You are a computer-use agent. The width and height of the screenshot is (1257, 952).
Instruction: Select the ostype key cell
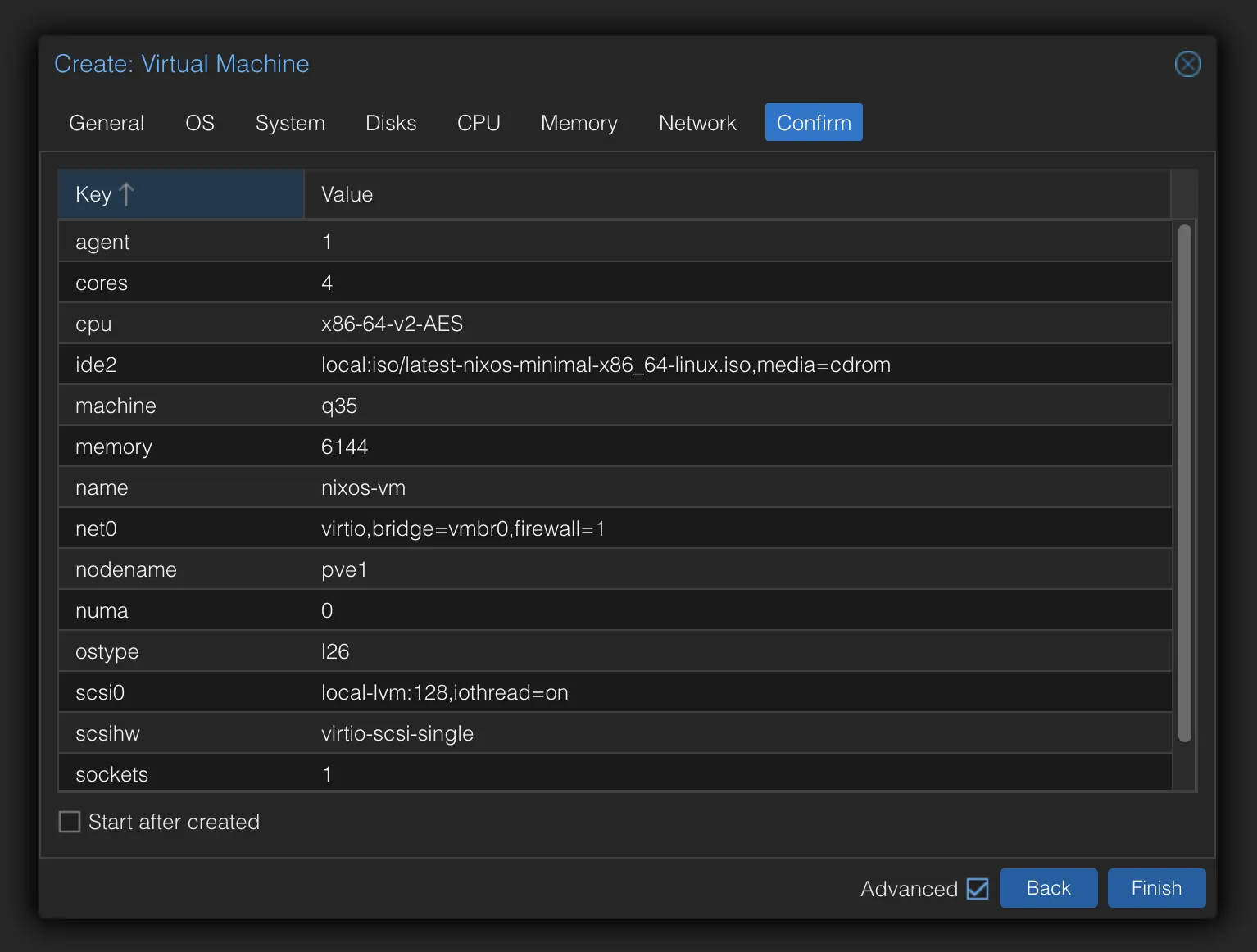181,651
